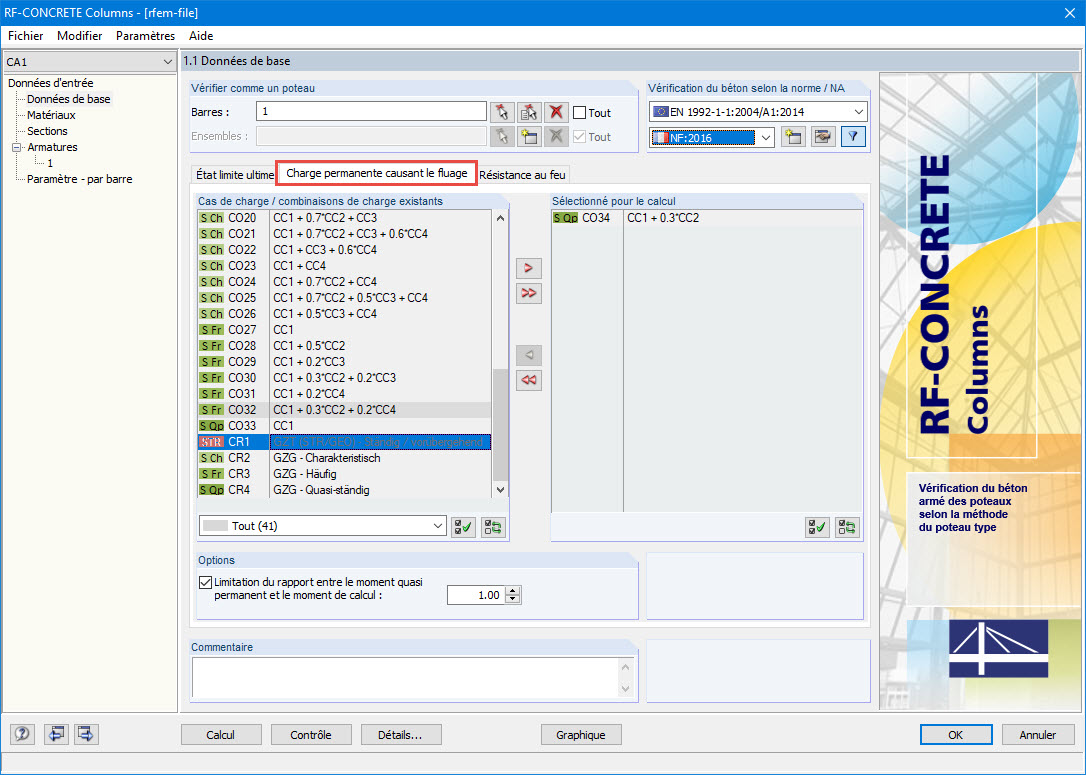The width and height of the screenshot is (1086, 775).
Task: Click the load list vertical scrollbar thumb
Action: coord(501,425)
